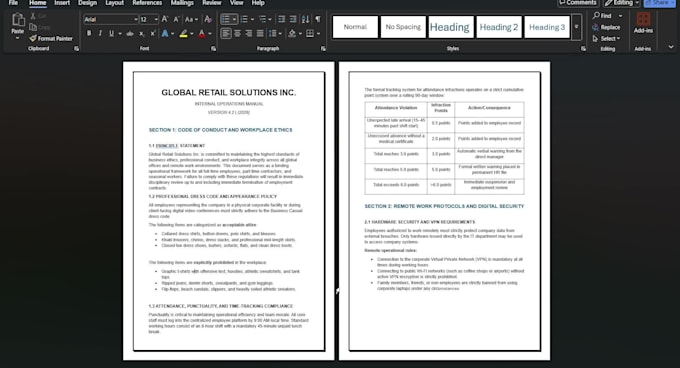This screenshot has width=680, height=368.
Task: Apply subscript formatting
Action: pos(141,34)
